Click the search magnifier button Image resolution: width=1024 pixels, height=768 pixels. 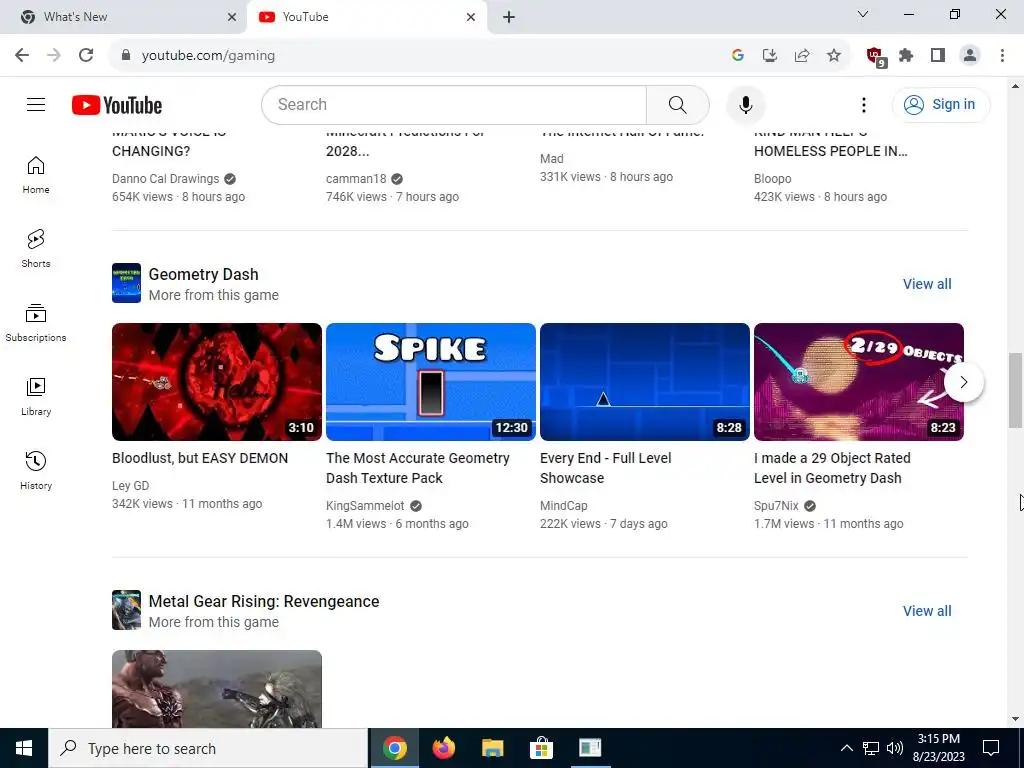pyautogui.click(x=677, y=104)
